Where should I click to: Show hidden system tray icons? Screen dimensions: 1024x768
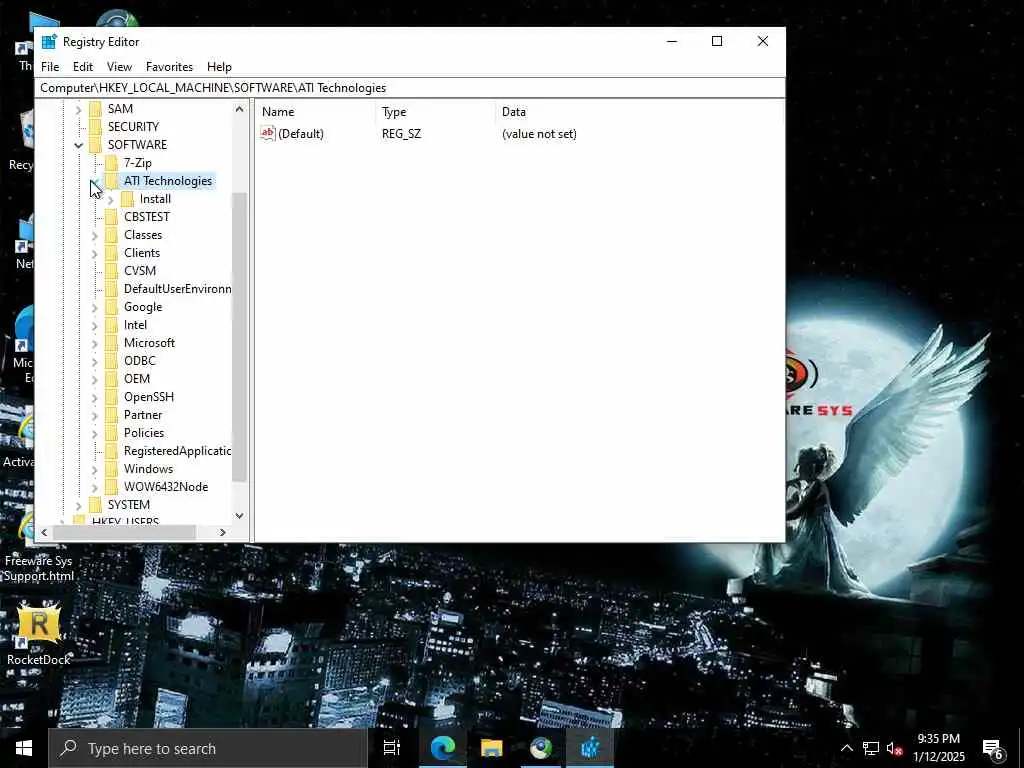coord(846,748)
